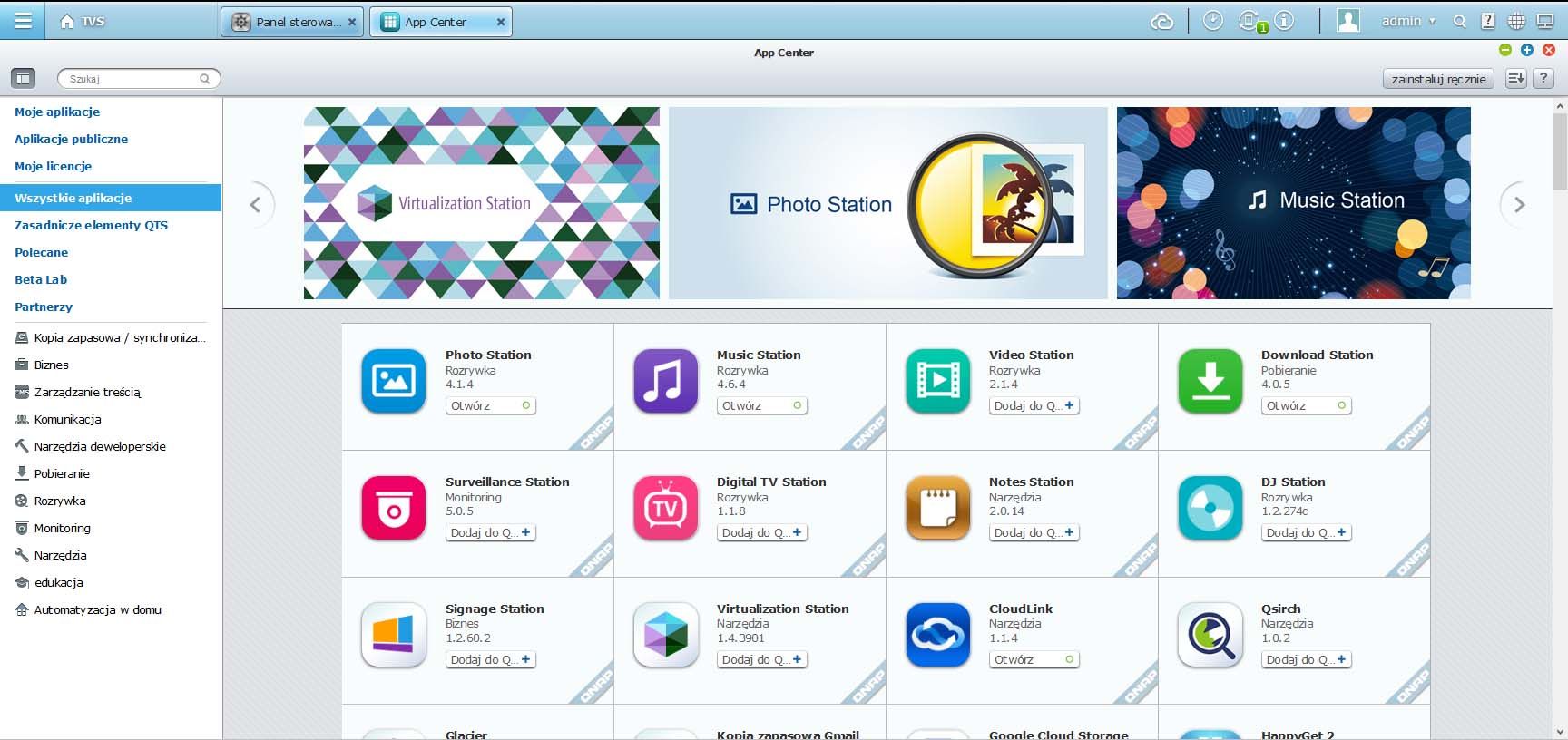
Task: Open Music Station via Otwórz button
Action: [761, 405]
